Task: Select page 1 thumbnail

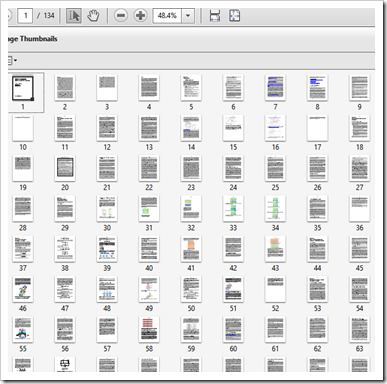Action: [x=23, y=88]
